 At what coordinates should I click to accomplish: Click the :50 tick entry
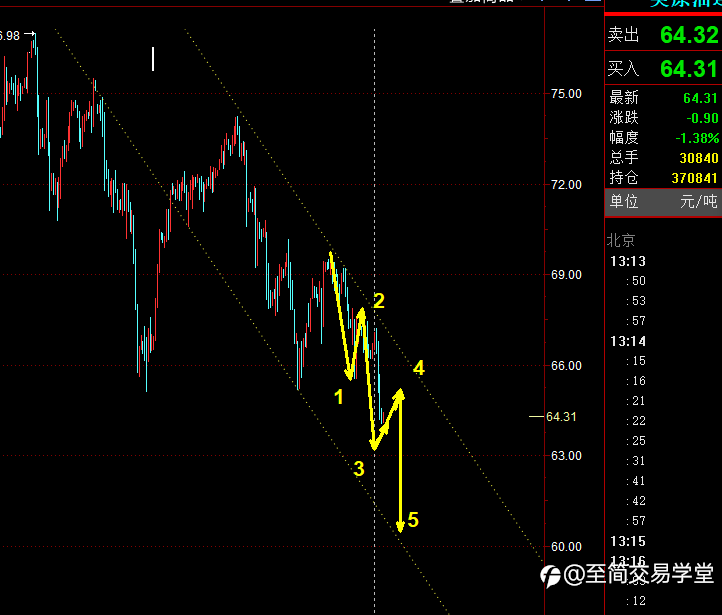(636, 281)
